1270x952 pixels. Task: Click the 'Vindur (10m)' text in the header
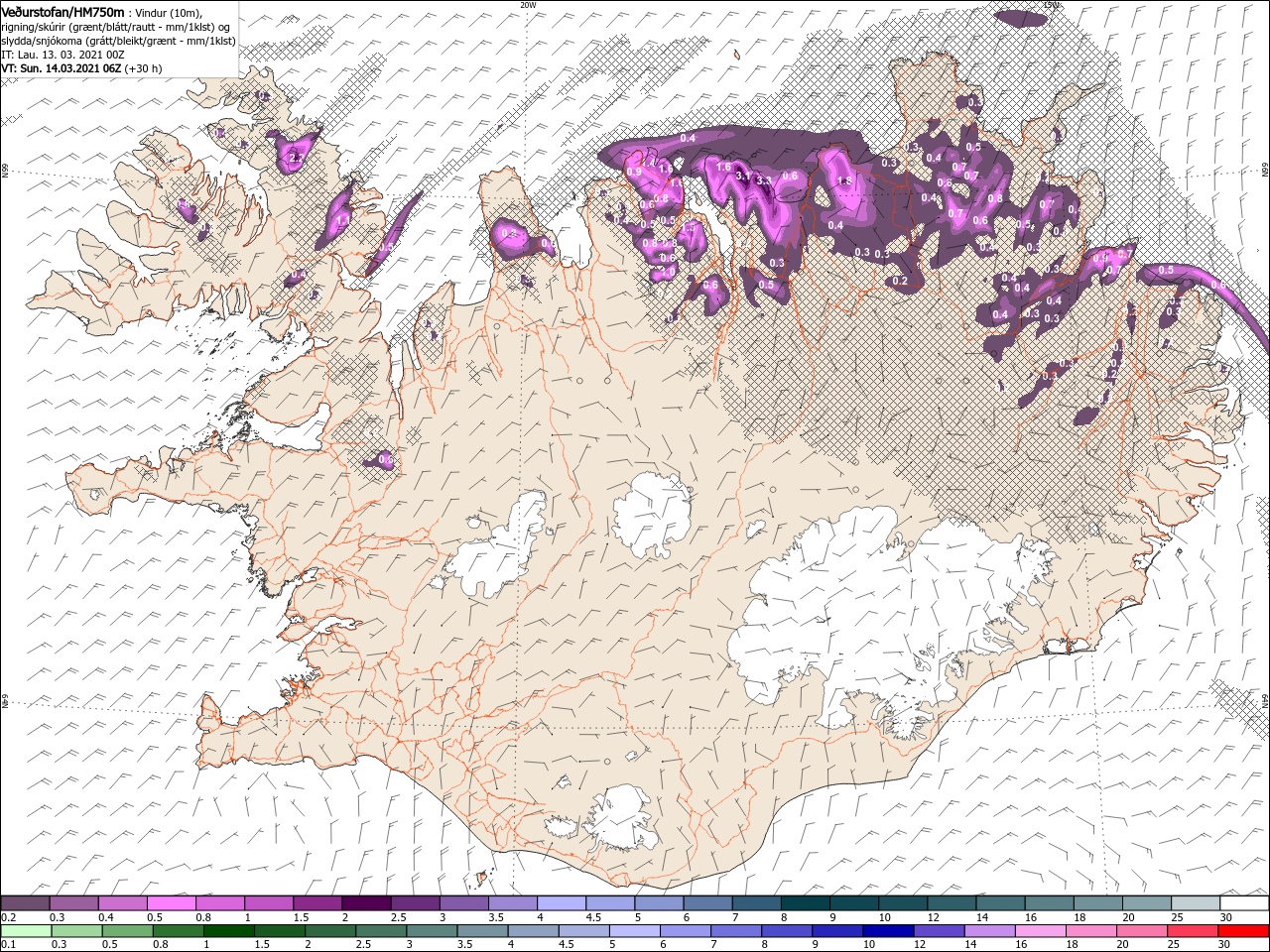coord(167,12)
